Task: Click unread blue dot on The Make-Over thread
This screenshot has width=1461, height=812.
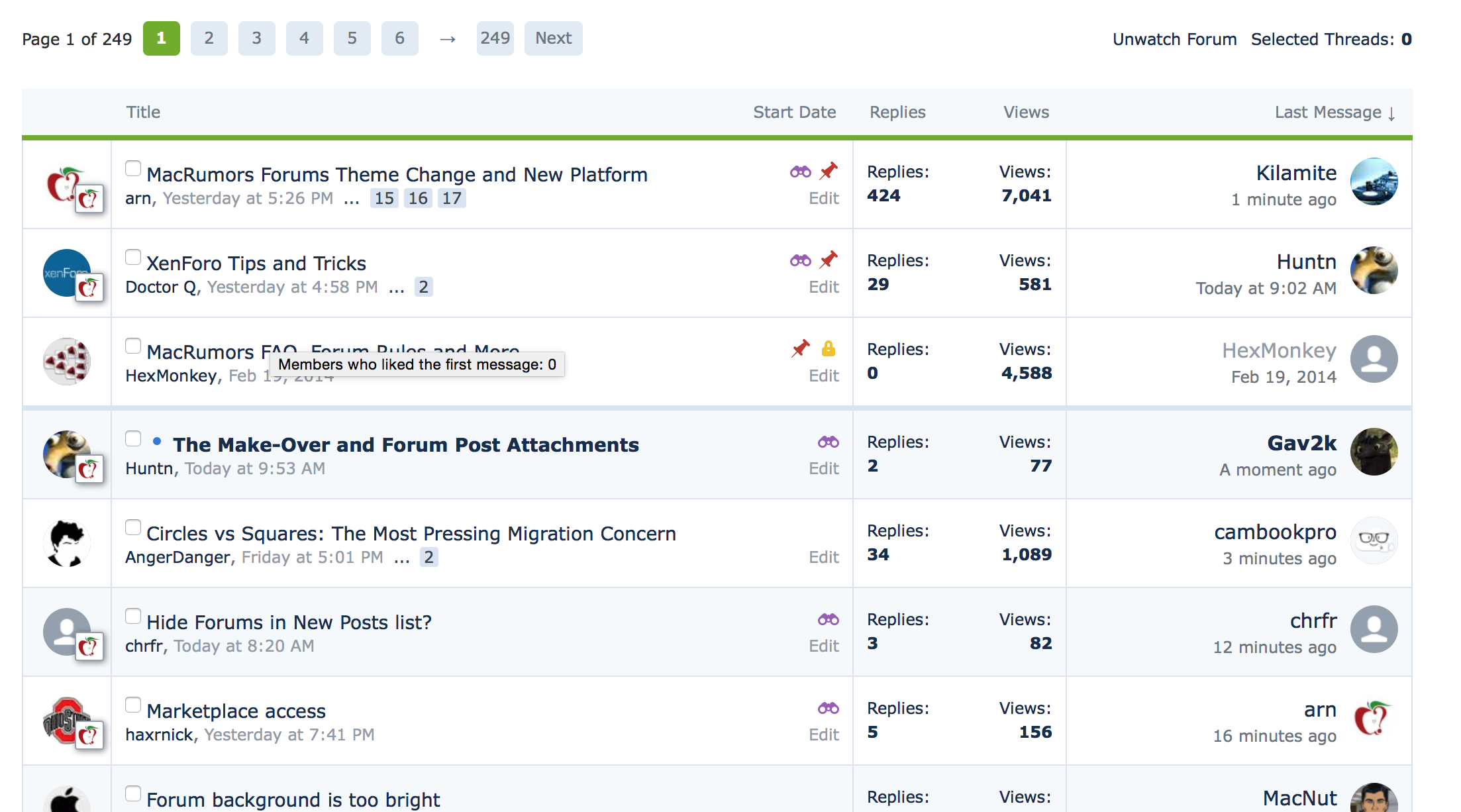Action: pos(157,441)
